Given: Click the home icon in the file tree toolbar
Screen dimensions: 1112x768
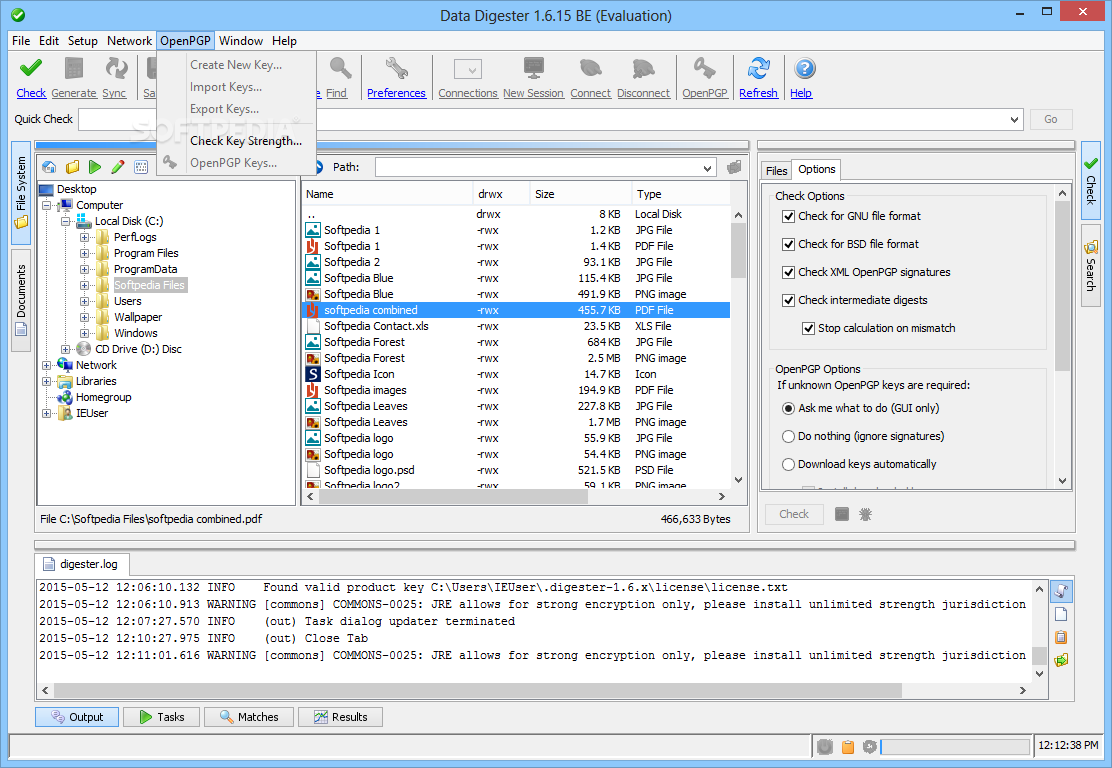Looking at the screenshot, I should click(49, 167).
